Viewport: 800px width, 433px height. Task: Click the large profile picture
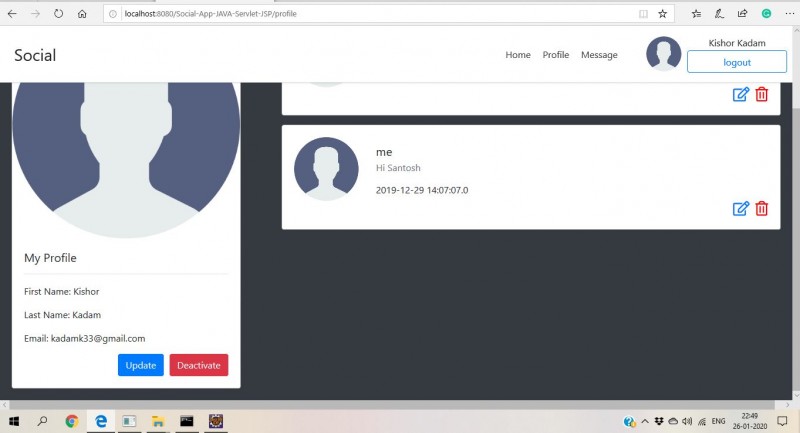pyautogui.click(x=126, y=160)
